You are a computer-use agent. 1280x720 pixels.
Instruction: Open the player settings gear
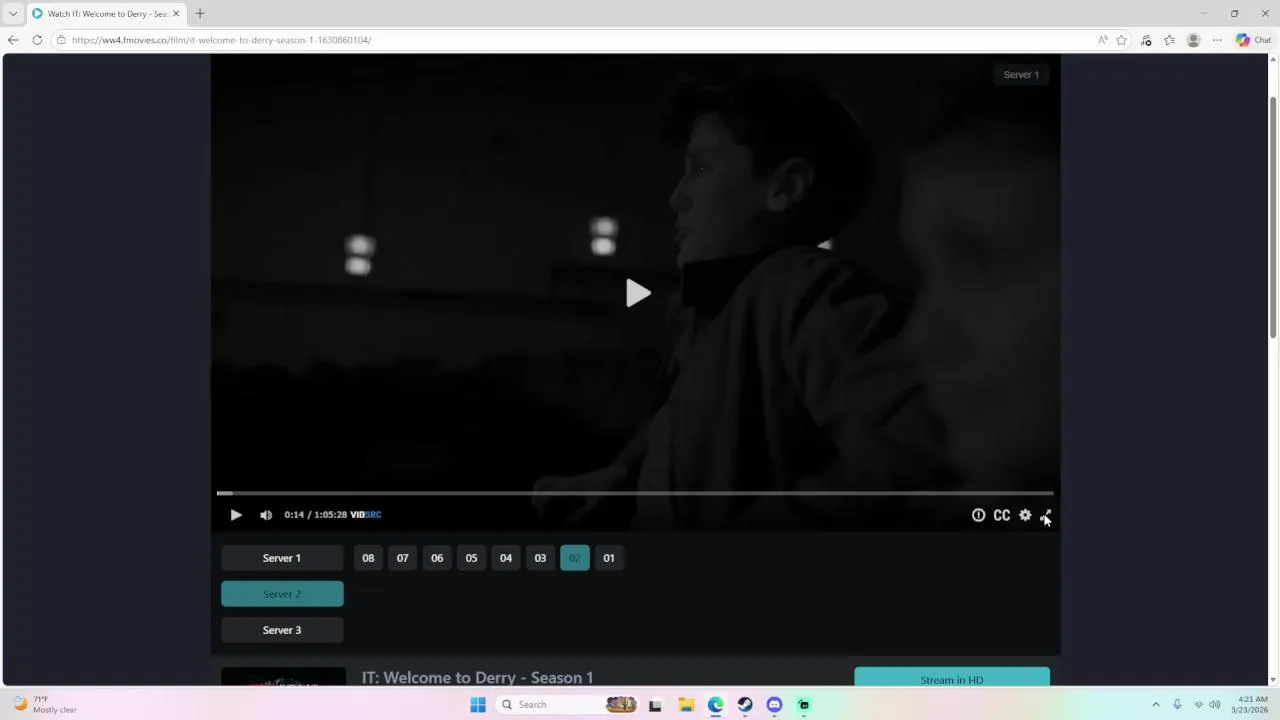(x=1025, y=515)
